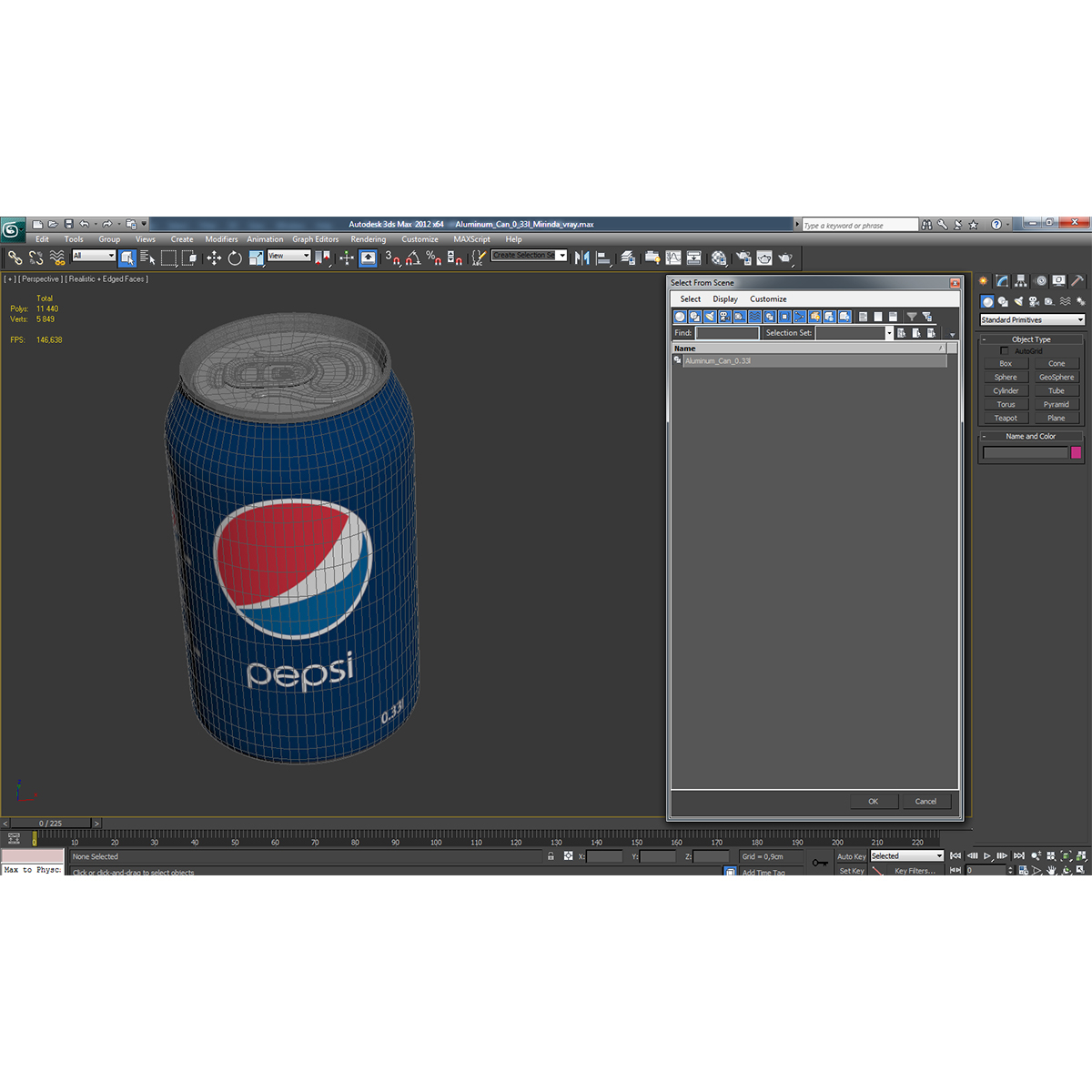Screen dimensions: 1092x1092
Task: Toggle Display Geometry filter in Select From Scene
Action: 679,316
